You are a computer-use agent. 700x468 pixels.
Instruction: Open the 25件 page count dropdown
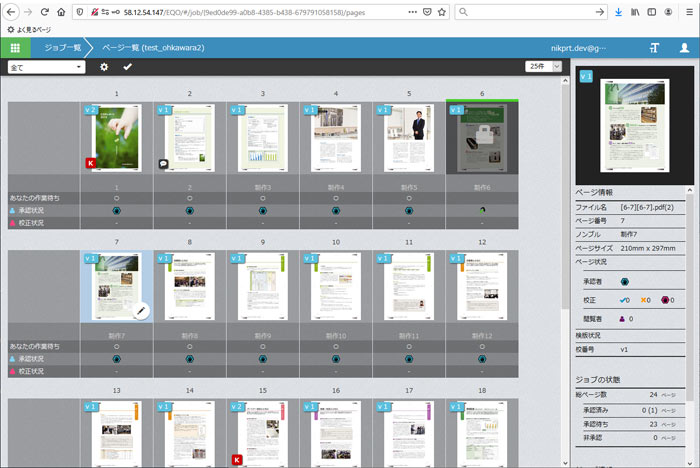[x=542, y=67]
